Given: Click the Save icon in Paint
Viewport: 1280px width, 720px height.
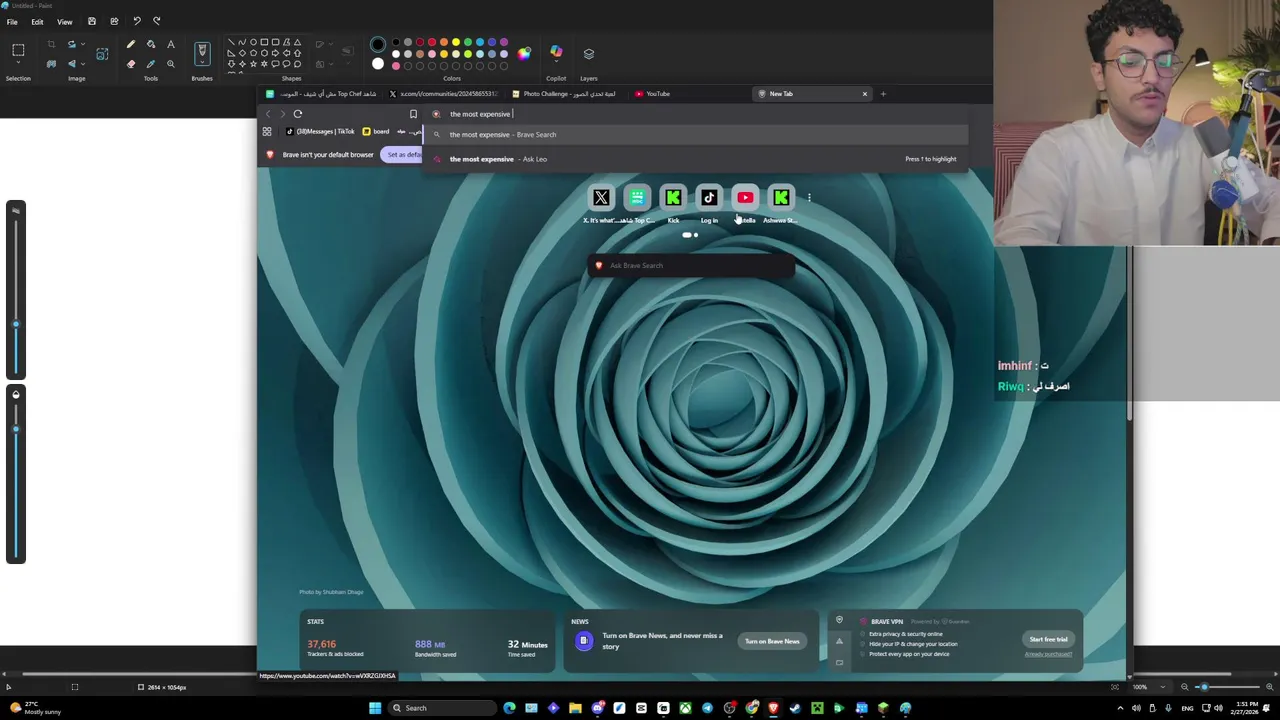Looking at the screenshot, I should (x=91, y=21).
